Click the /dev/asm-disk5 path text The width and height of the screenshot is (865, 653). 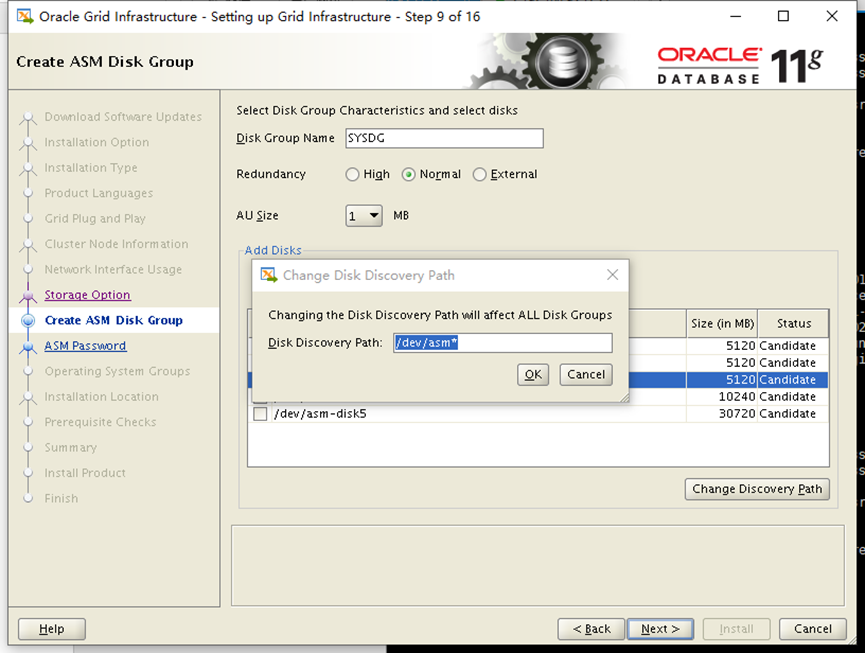coord(321,414)
